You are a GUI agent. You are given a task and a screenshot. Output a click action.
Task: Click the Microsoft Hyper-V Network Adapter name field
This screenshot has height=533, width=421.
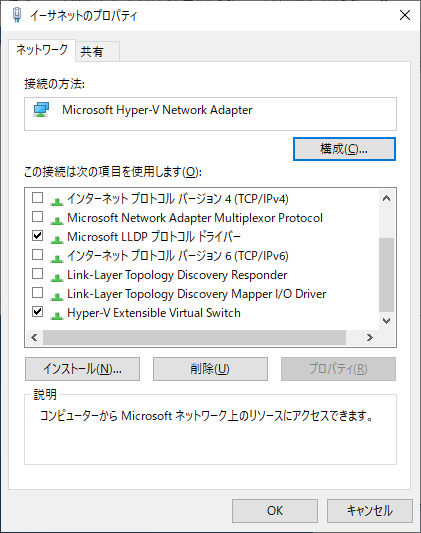click(x=210, y=114)
